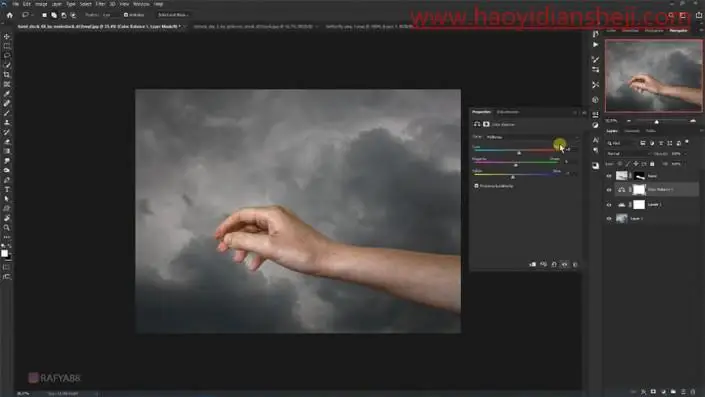Switch to the Channels tab
The width and height of the screenshot is (705, 397).
coord(632,131)
